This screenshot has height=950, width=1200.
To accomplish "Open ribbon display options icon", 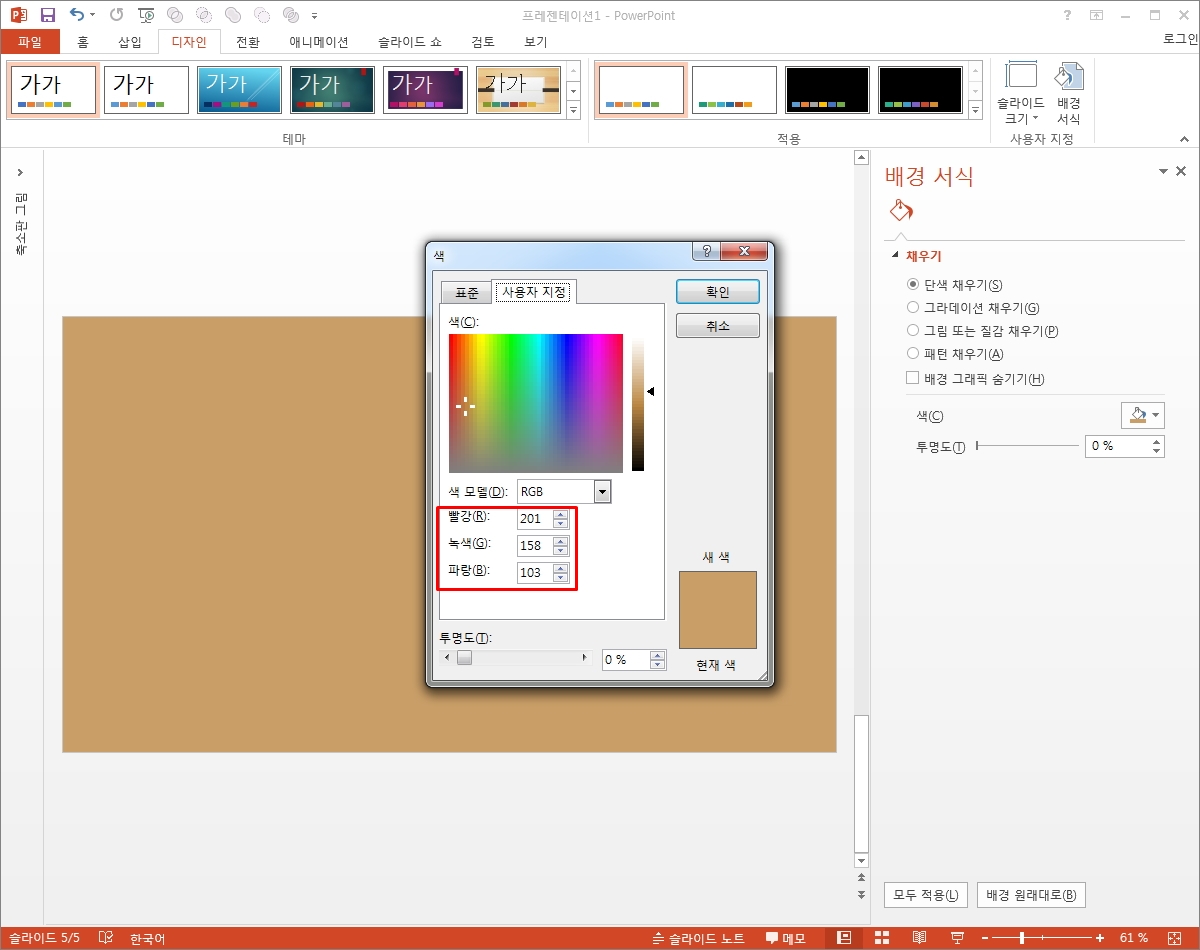I will [1096, 15].
